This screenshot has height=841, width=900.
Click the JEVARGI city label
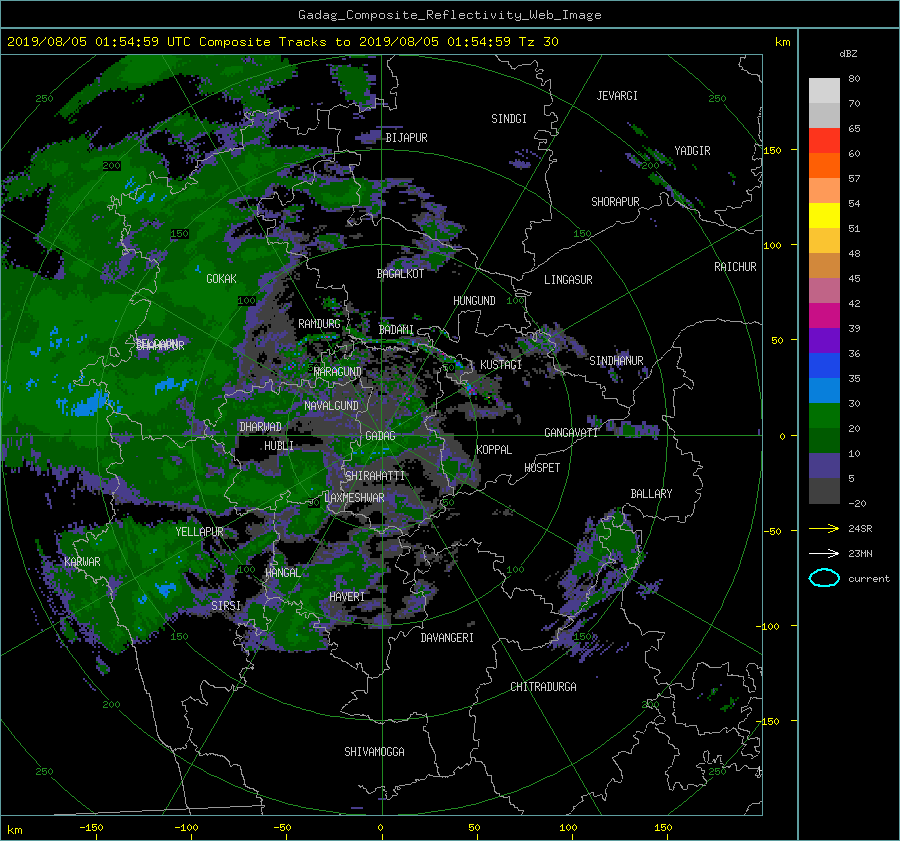(617, 96)
